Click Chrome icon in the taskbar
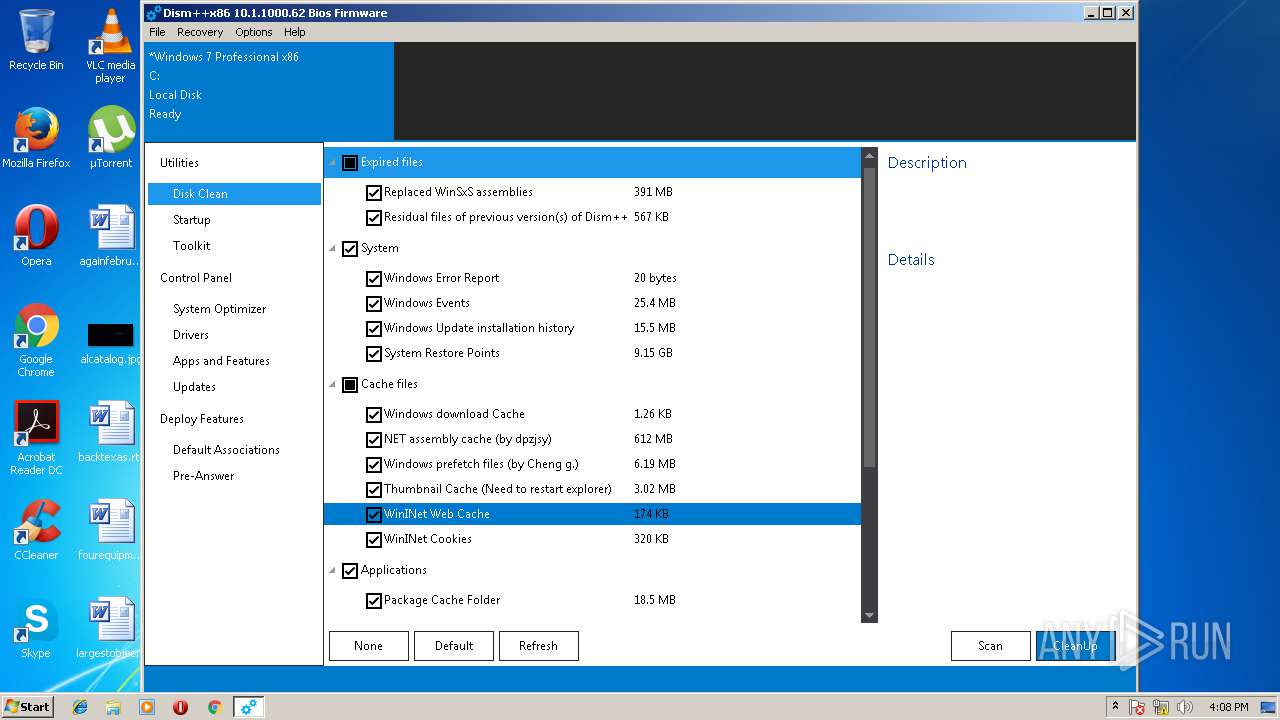The height and width of the screenshot is (720, 1280). pyautogui.click(x=214, y=707)
